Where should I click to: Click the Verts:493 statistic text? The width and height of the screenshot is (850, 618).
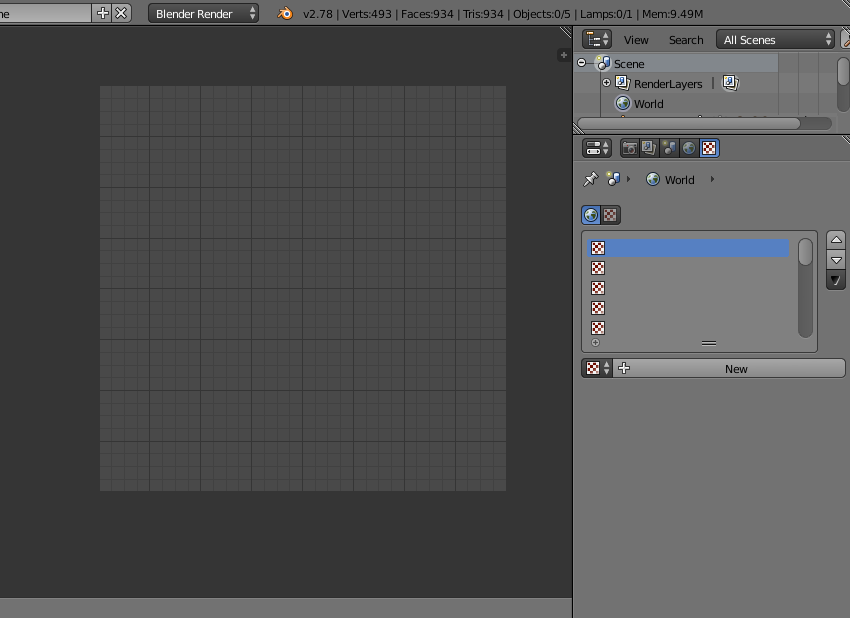coord(366,14)
